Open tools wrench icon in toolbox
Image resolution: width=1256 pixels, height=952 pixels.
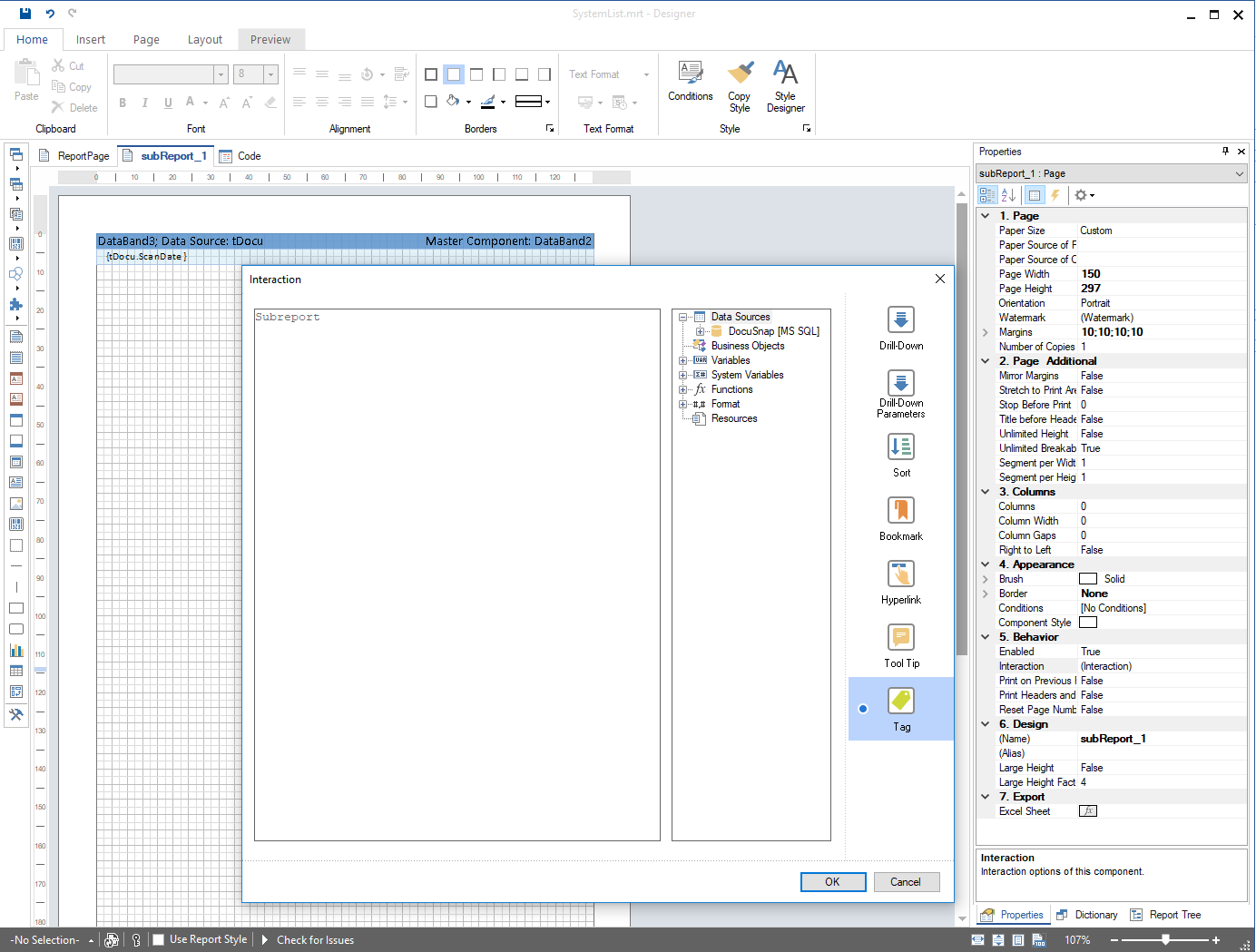(x=16, y=714)
